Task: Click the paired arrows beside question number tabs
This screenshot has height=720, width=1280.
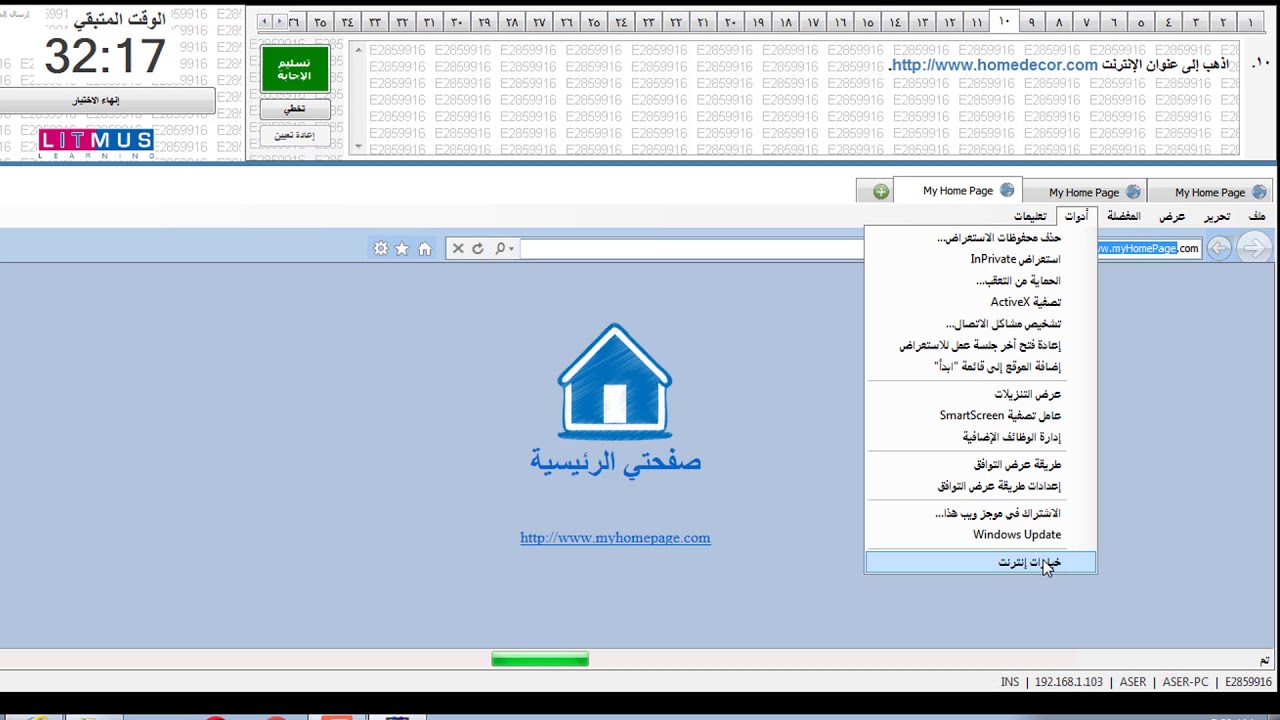Action: pos(271,22)
